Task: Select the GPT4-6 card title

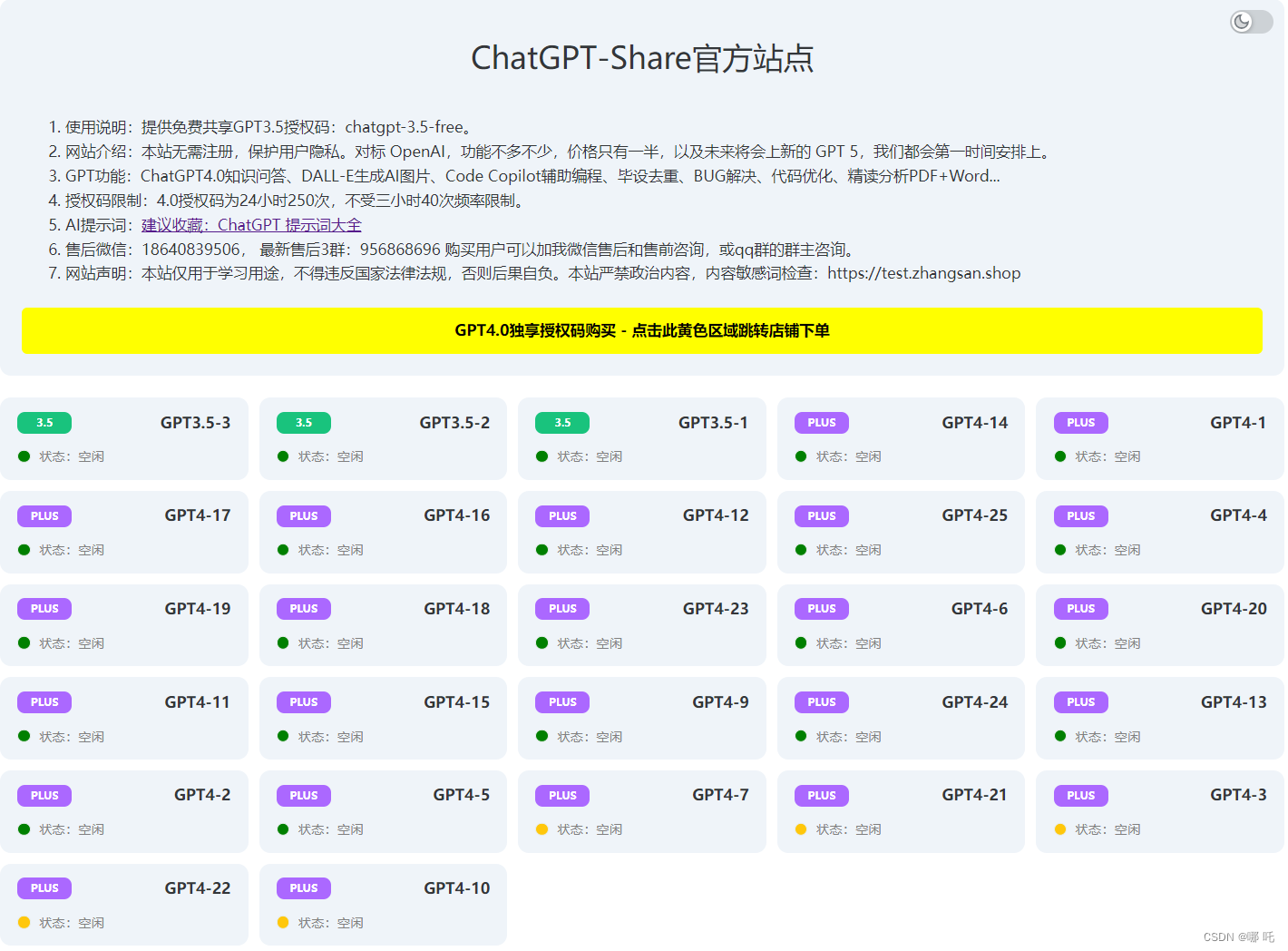Action: (x=980, y=609)
